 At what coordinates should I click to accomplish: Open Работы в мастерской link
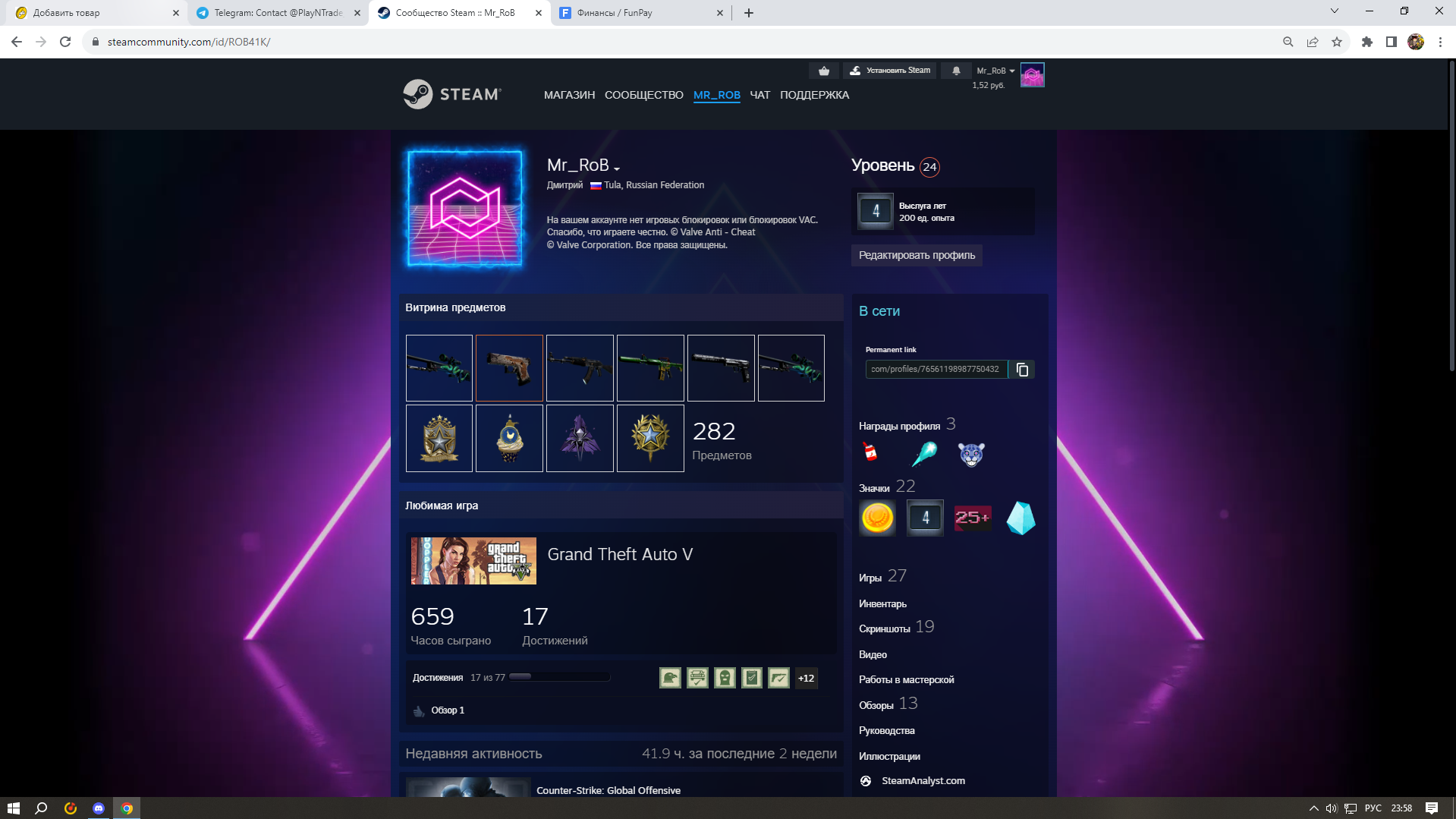pyautogui.click(x=906, y=680)
